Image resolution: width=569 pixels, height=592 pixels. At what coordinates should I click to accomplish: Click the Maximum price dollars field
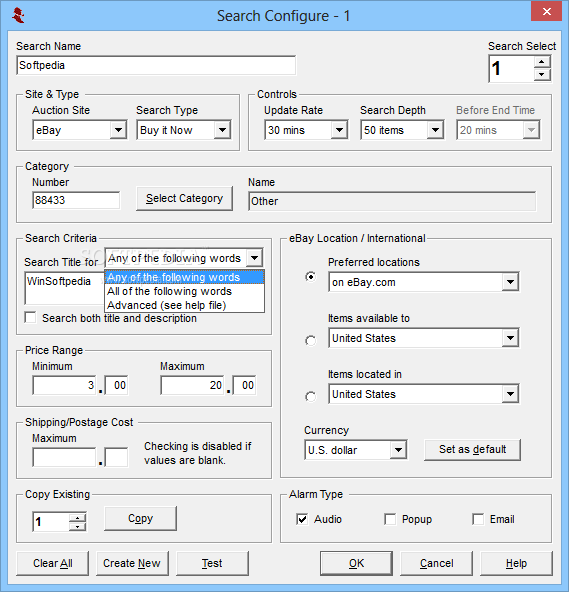pyautogui.click(x=192, y=385)
